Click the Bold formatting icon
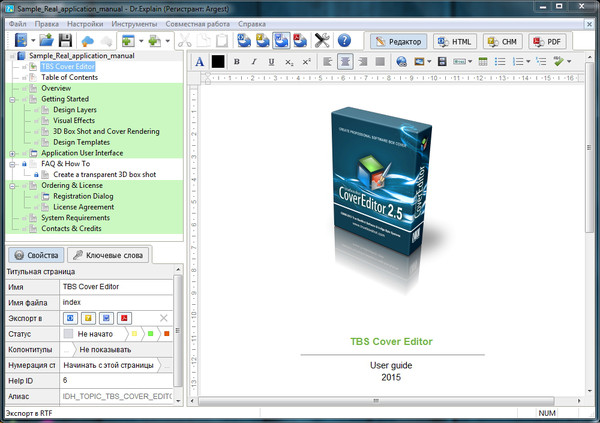This screenshot has width=600, height=423. click(x=237, y=62)
